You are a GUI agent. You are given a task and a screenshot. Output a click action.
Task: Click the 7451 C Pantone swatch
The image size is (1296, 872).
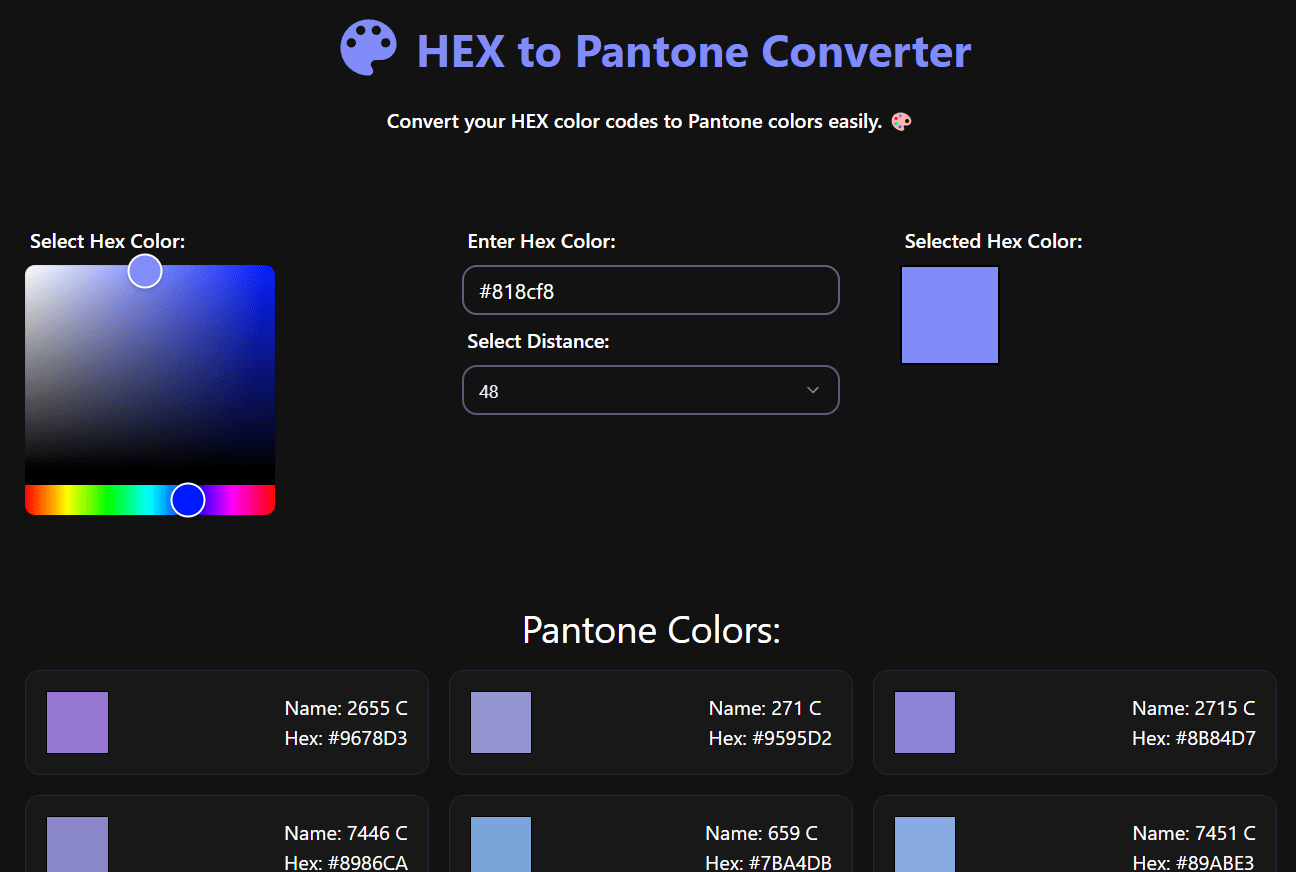point(925,845)
